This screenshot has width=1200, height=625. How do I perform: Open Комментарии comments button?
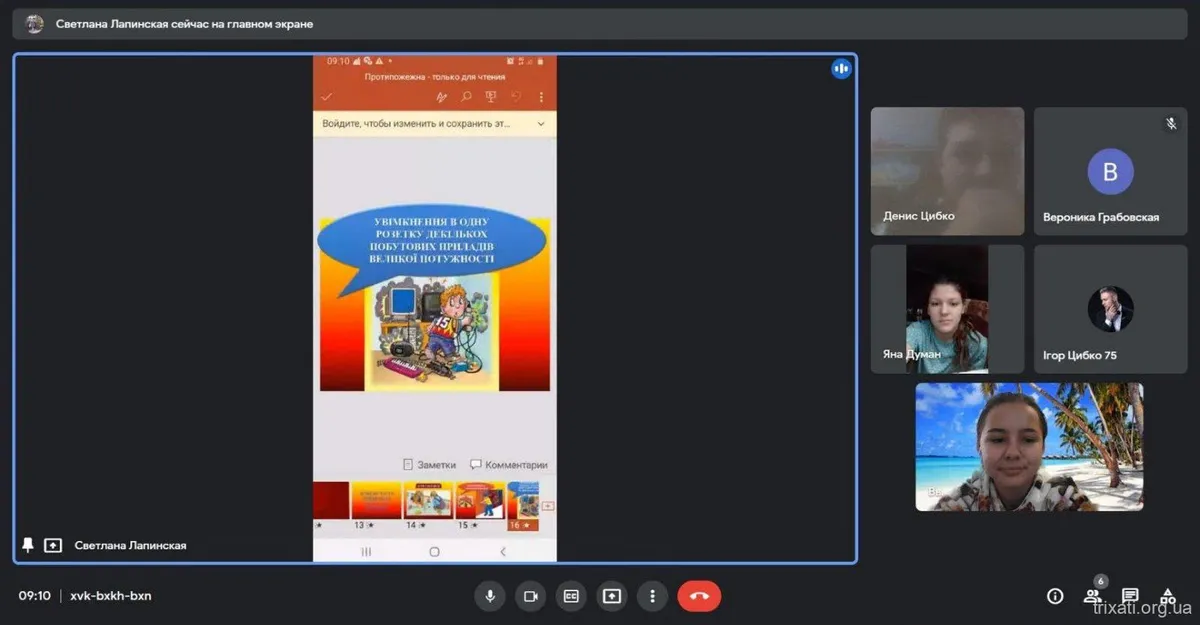tap(509, 465)
